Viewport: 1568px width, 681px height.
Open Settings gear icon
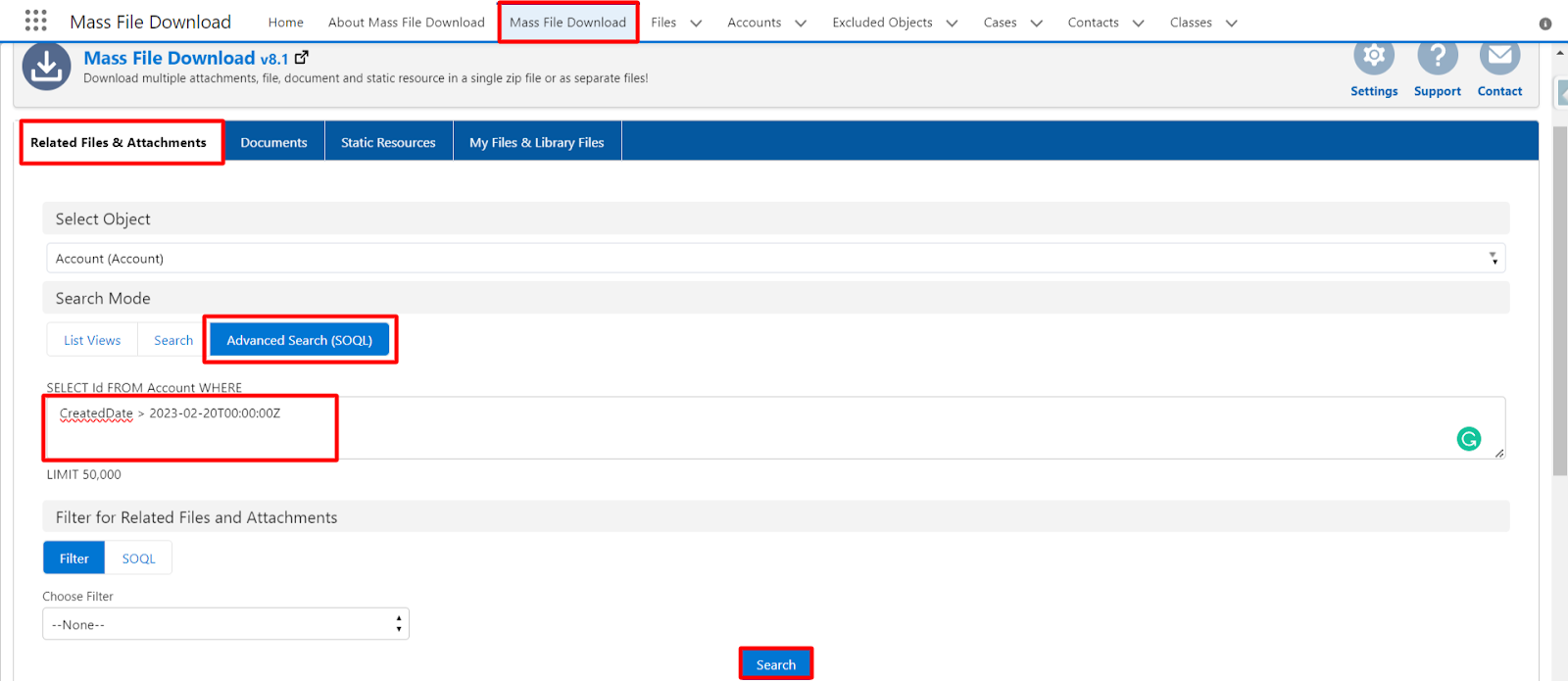coord(1374,57)
